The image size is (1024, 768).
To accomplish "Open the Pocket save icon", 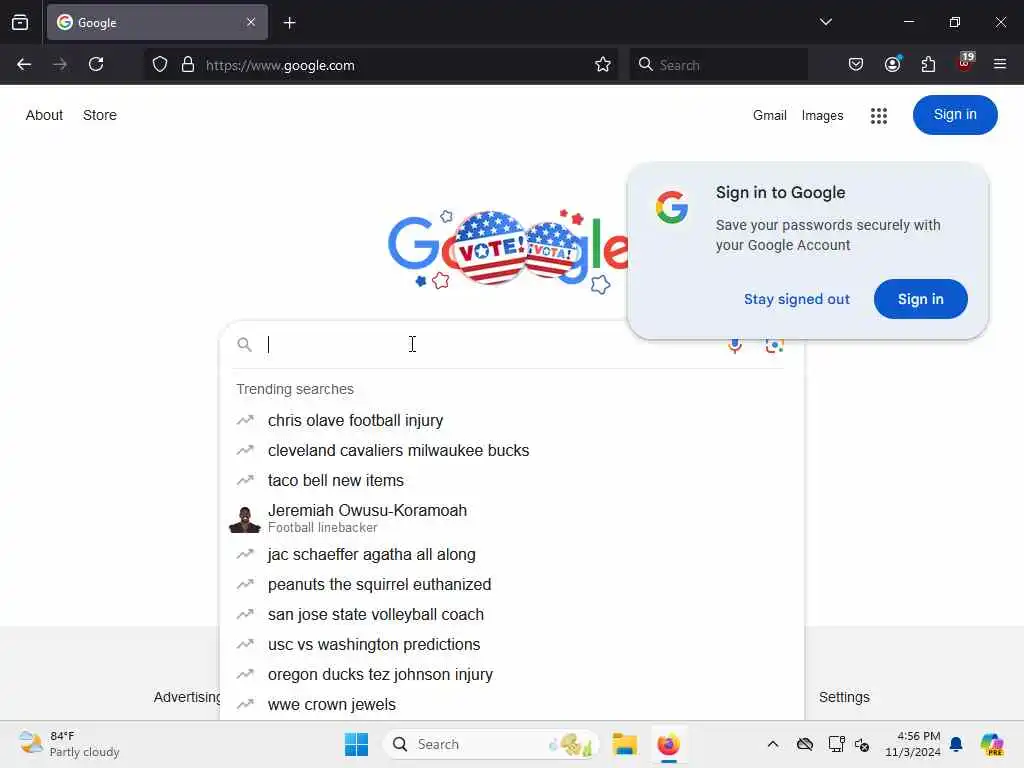I will coord(856,65).
